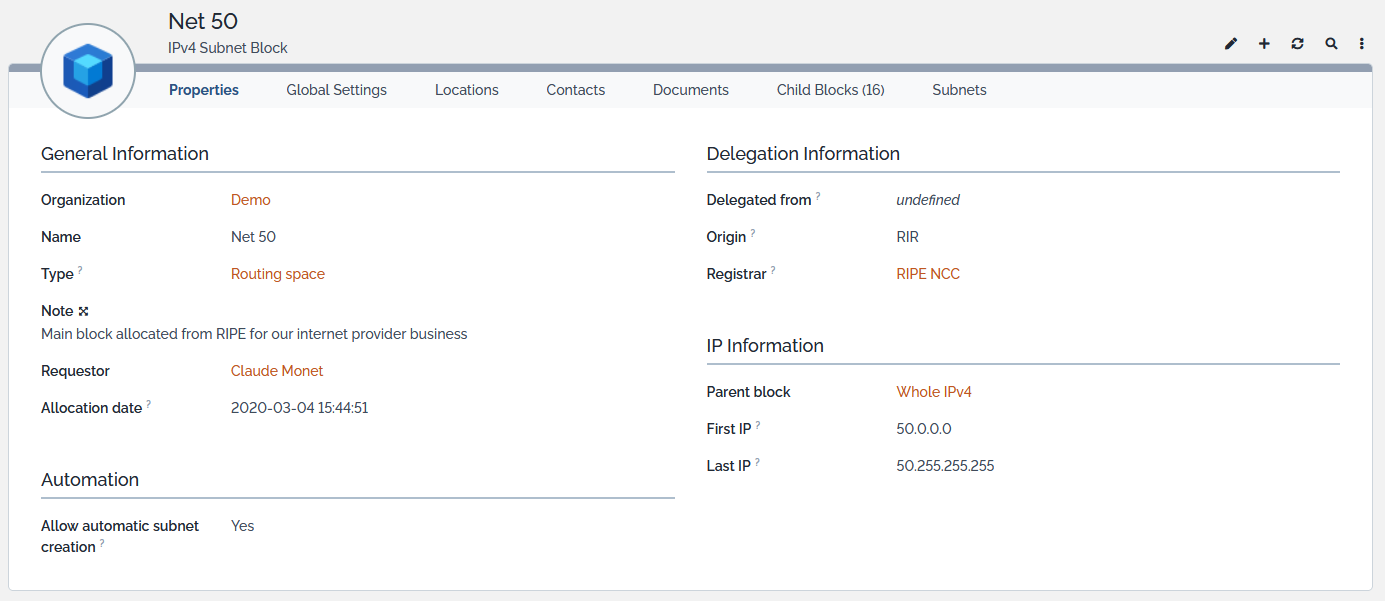Screen dimensions: 1385x601
Task: Switch to the Global Settings tab
Action: coord(336,90)
